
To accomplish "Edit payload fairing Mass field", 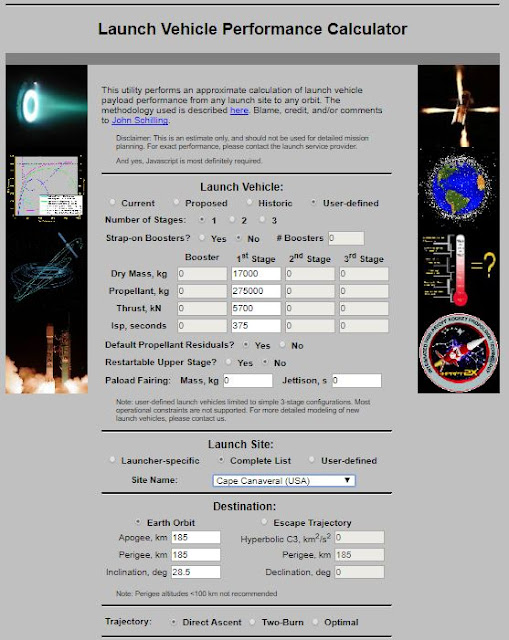I will pos(248,380).
